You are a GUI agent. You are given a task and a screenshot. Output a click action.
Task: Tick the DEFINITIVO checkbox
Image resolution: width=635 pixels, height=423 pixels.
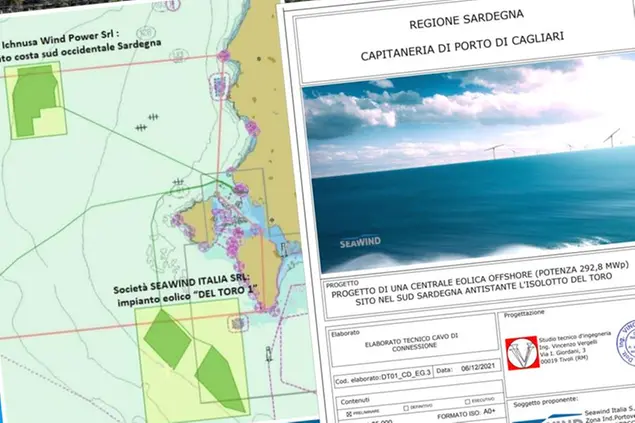click(406, 408)
